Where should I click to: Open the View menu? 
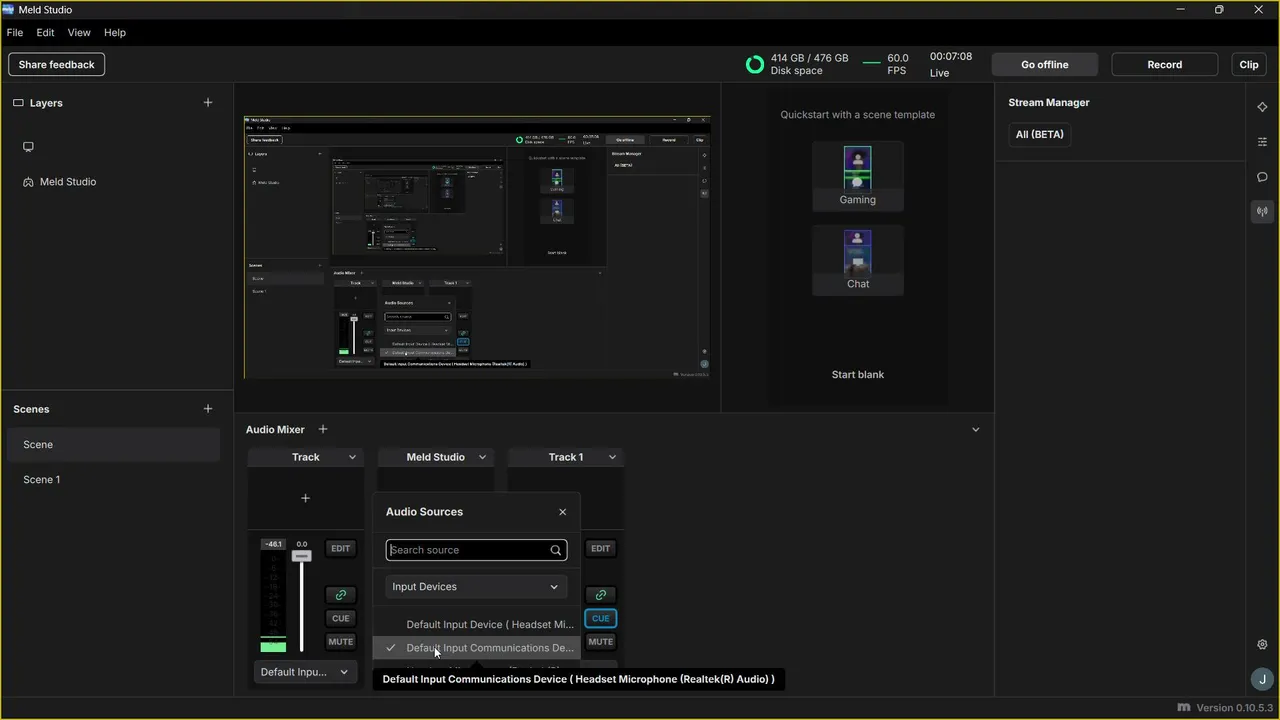79,33
